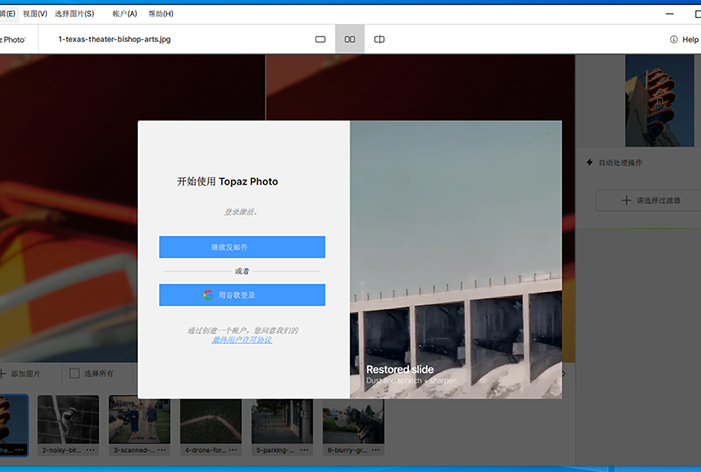
Task: Open the three-dot menu on 4-drone-for thumbnail
Action: point(232,450)
